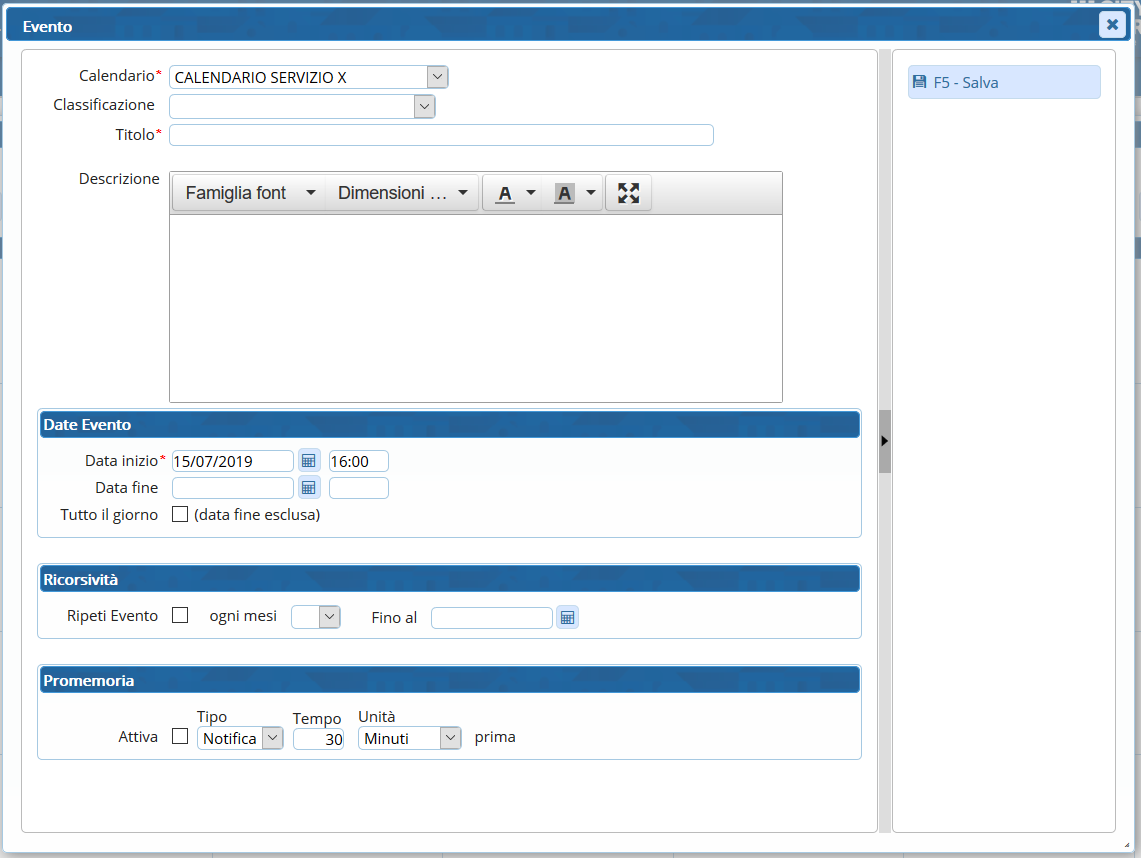This screenshot has width=1141, height=858.
Task: Check the Ripeti Evento checkbox
Action: click(x=180, y=616)
